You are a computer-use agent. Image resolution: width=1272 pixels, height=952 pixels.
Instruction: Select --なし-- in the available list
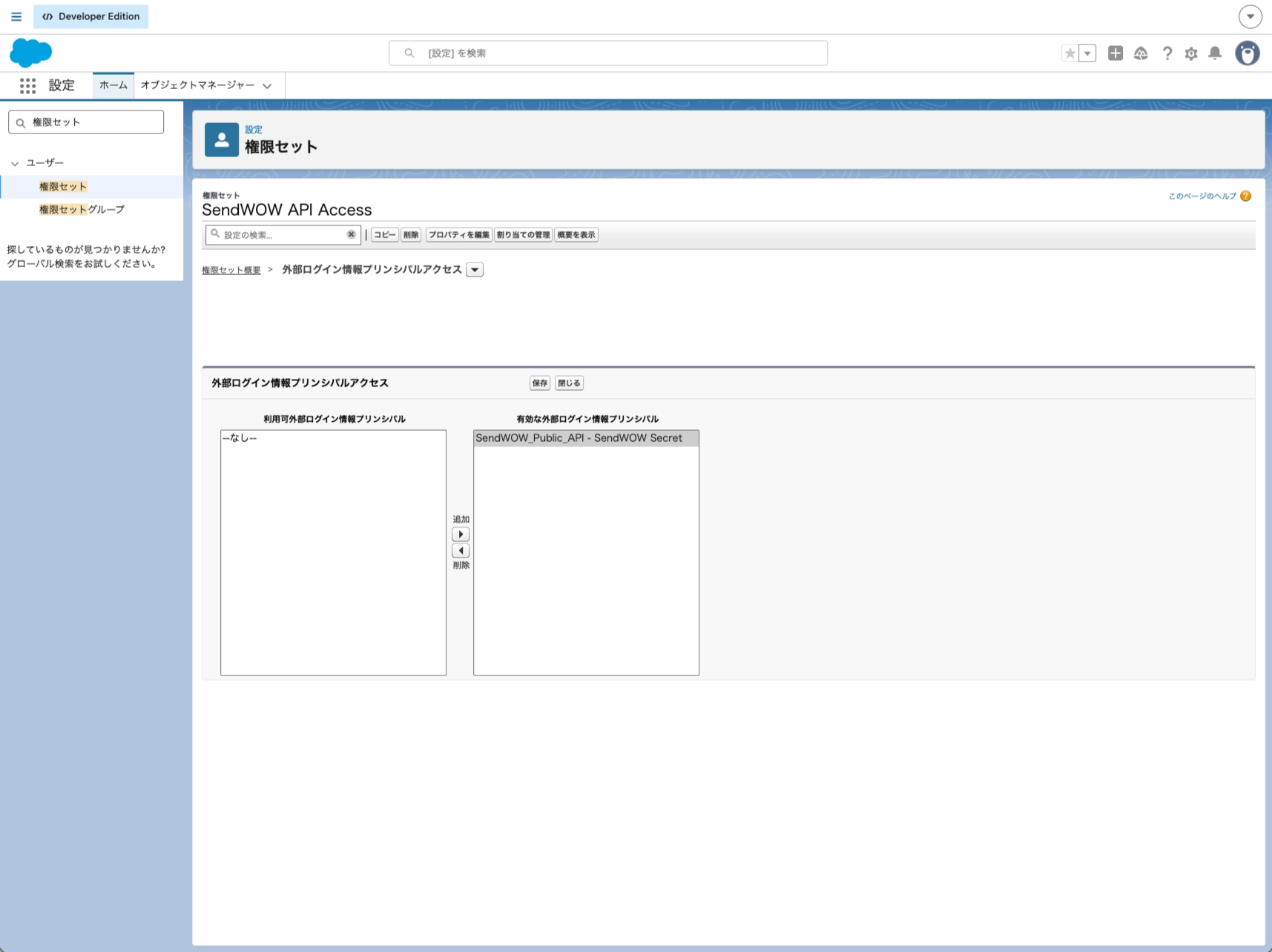(333, 438)
